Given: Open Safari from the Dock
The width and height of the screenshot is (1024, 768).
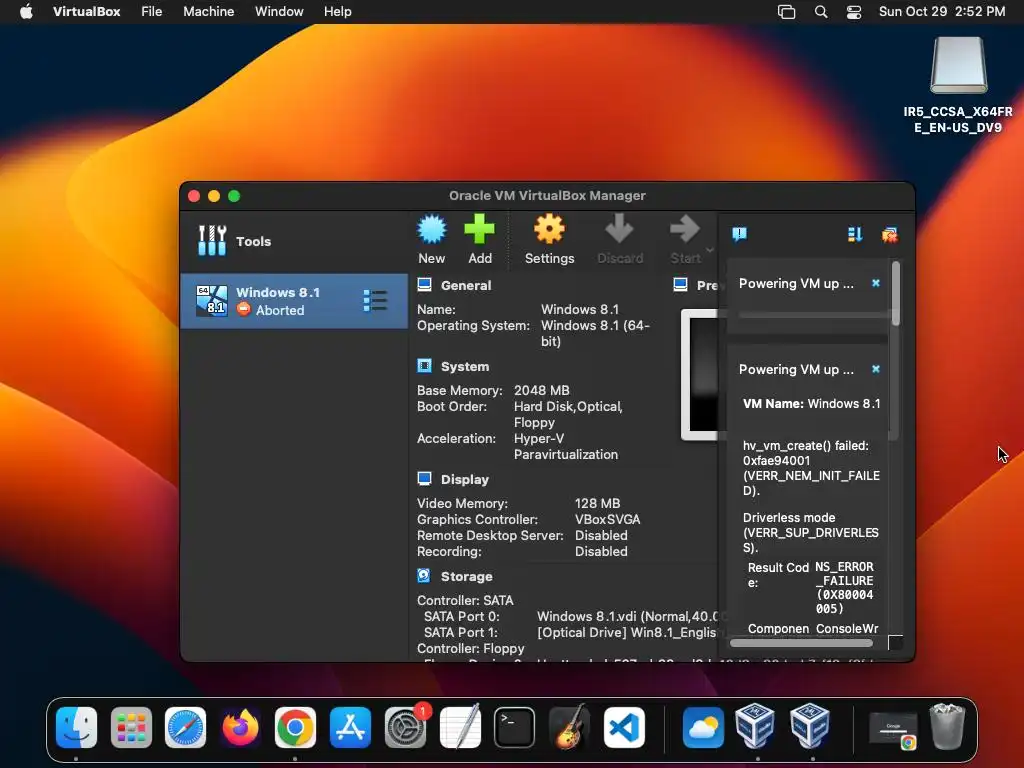Looking at the screenshot, I should pos(185,727).
